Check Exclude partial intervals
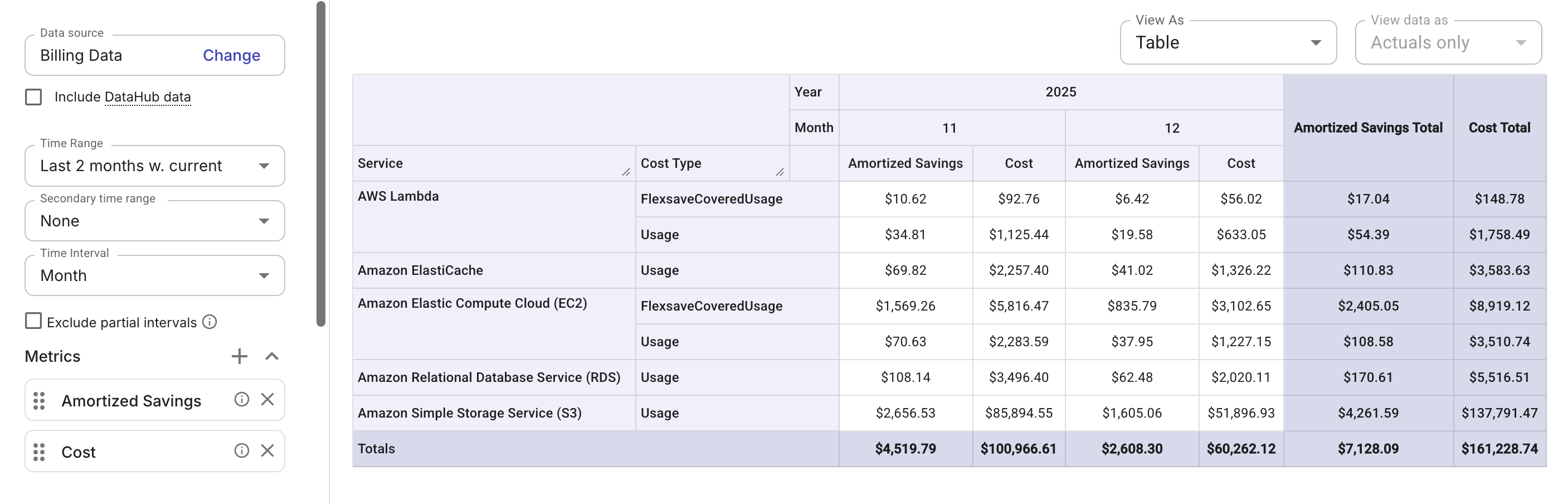This screenshot has width=1568, height=504. pyautogui.click(x=33, y=321)
